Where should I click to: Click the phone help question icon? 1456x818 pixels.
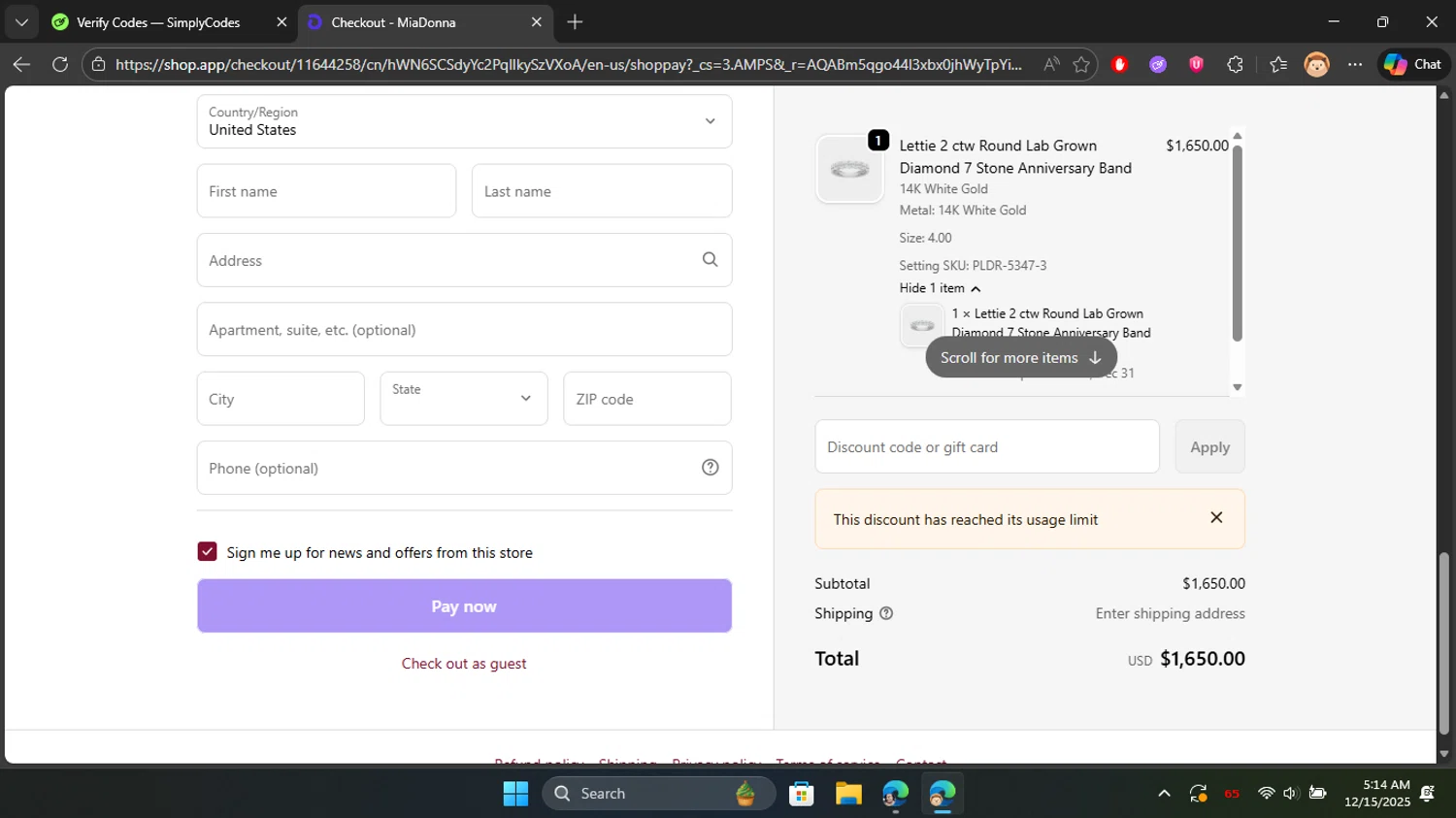[x=710, y=468]
